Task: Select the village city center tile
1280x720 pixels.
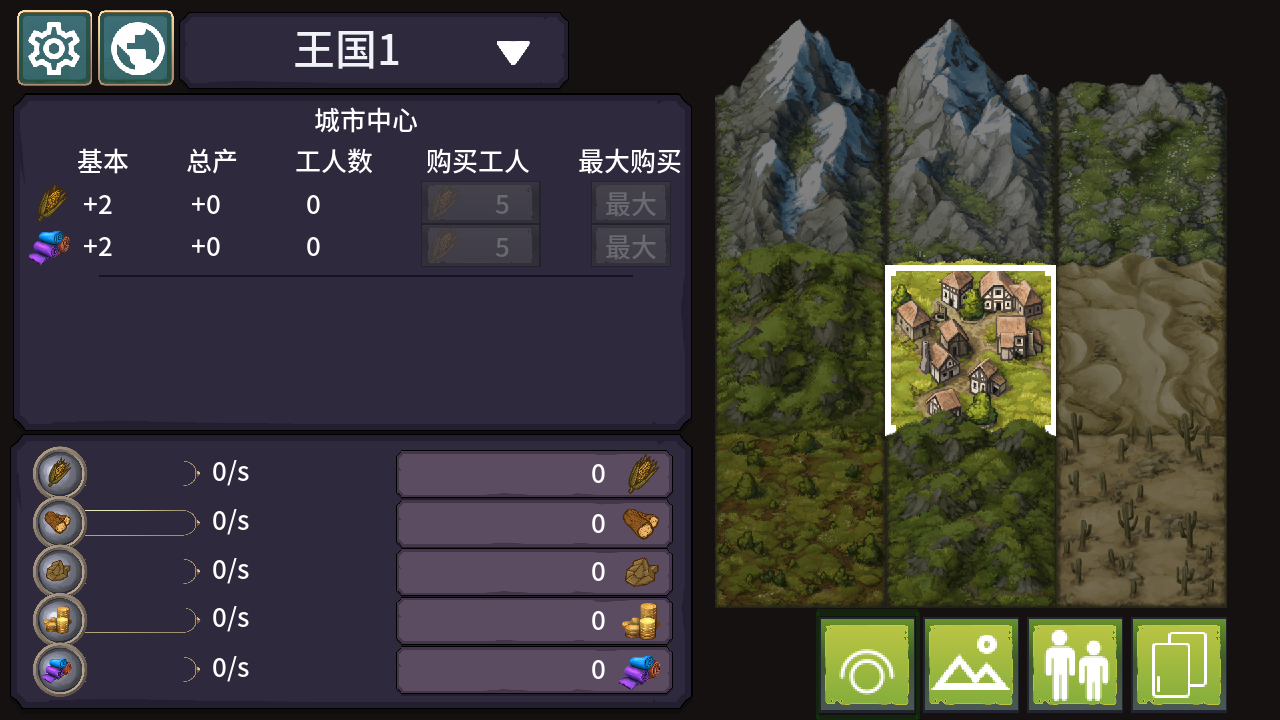Action: pyautogui.click(x=971, y=349)
